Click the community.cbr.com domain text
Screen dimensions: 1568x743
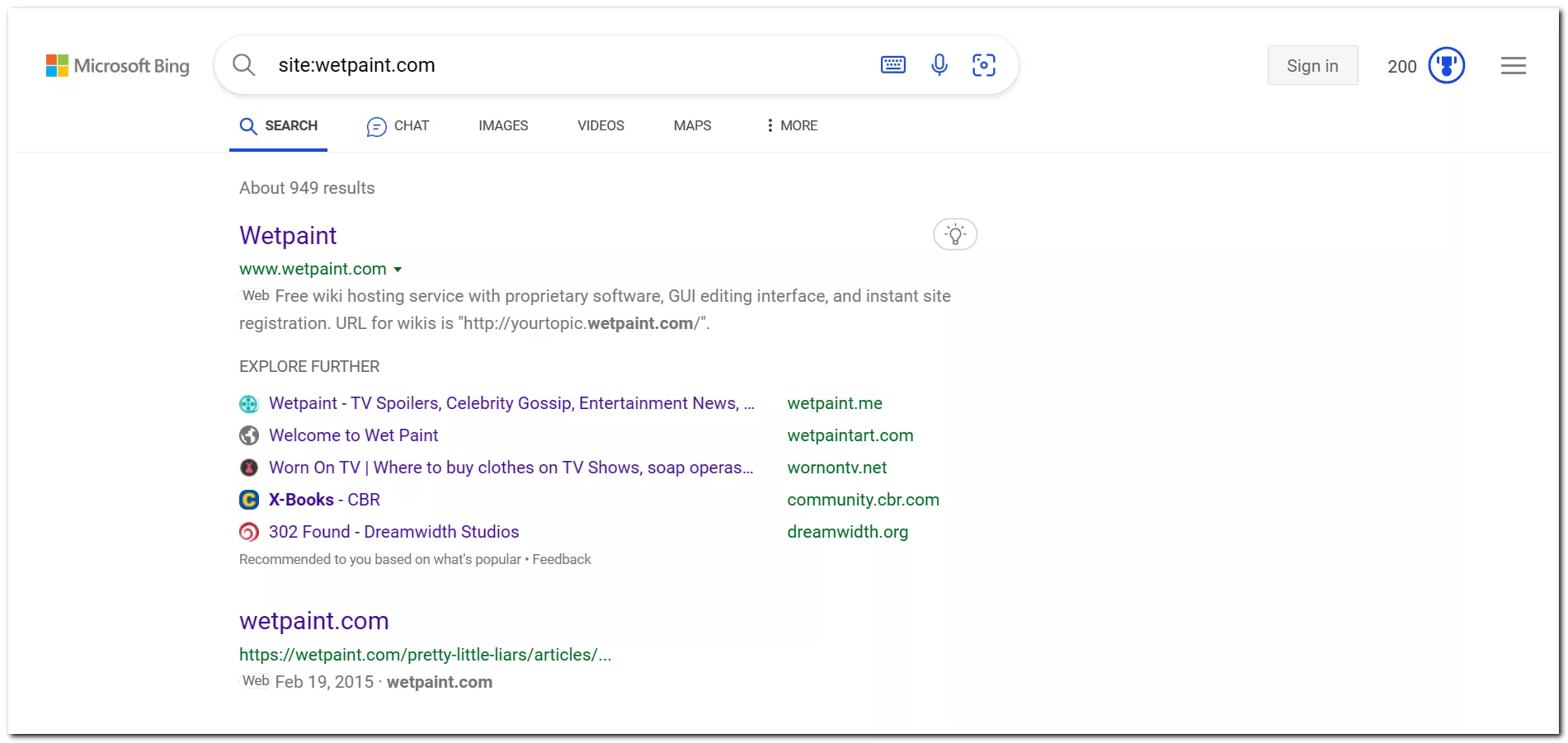point(863,500)
